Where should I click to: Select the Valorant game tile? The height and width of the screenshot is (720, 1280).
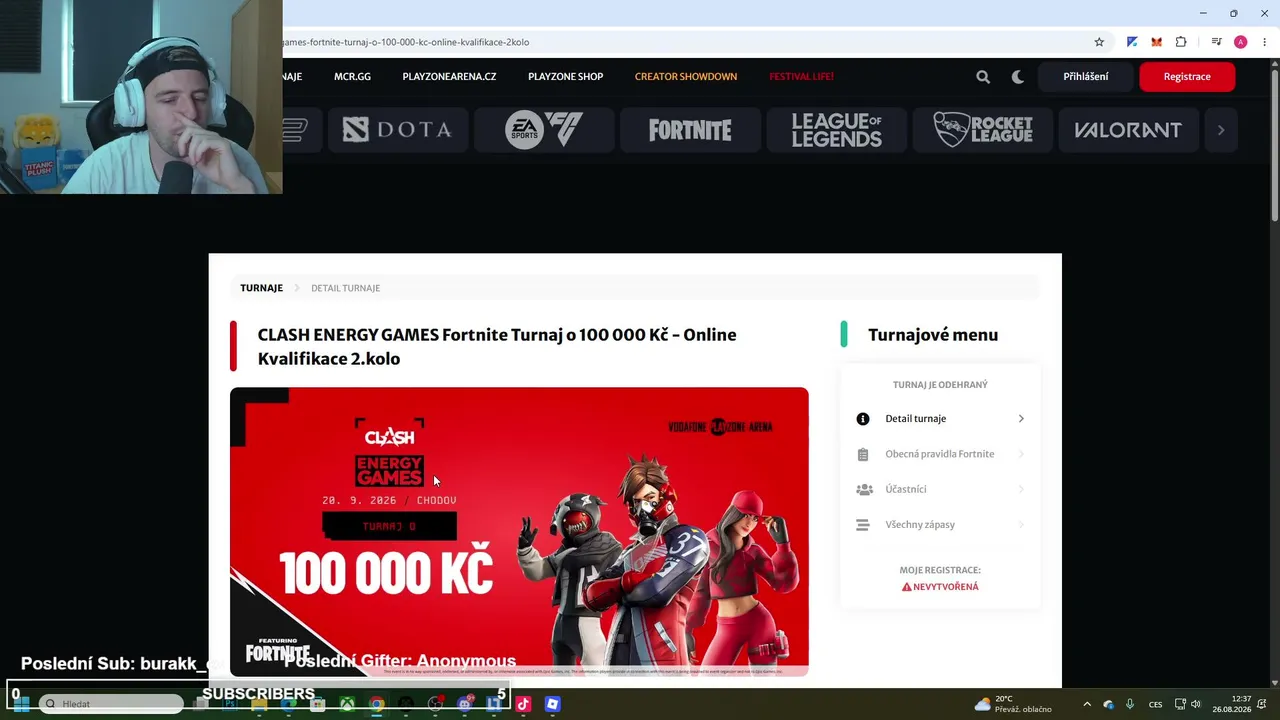coord(1128,130)
